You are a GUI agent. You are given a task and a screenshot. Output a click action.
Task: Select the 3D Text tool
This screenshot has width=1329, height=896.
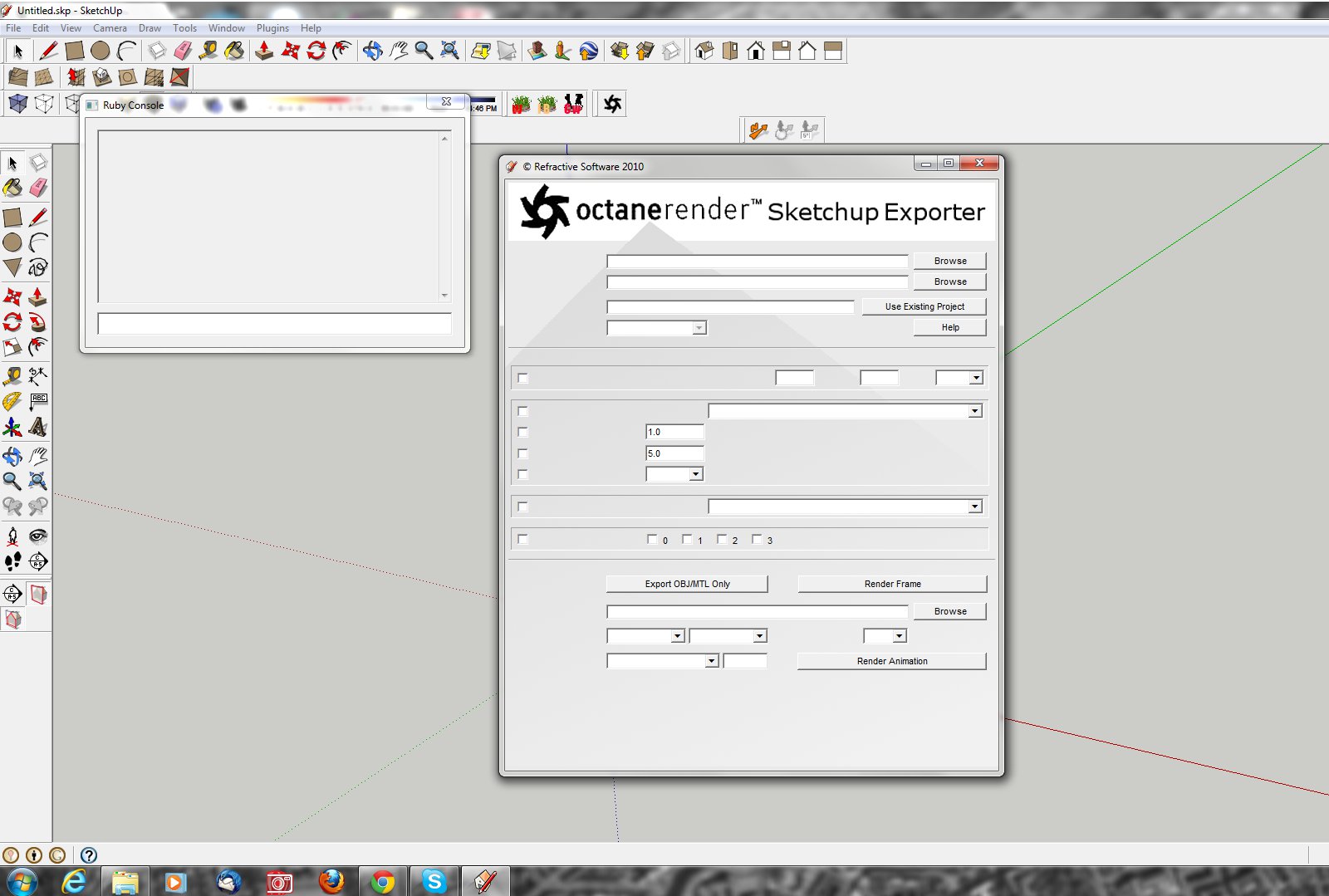pos(38,428)
